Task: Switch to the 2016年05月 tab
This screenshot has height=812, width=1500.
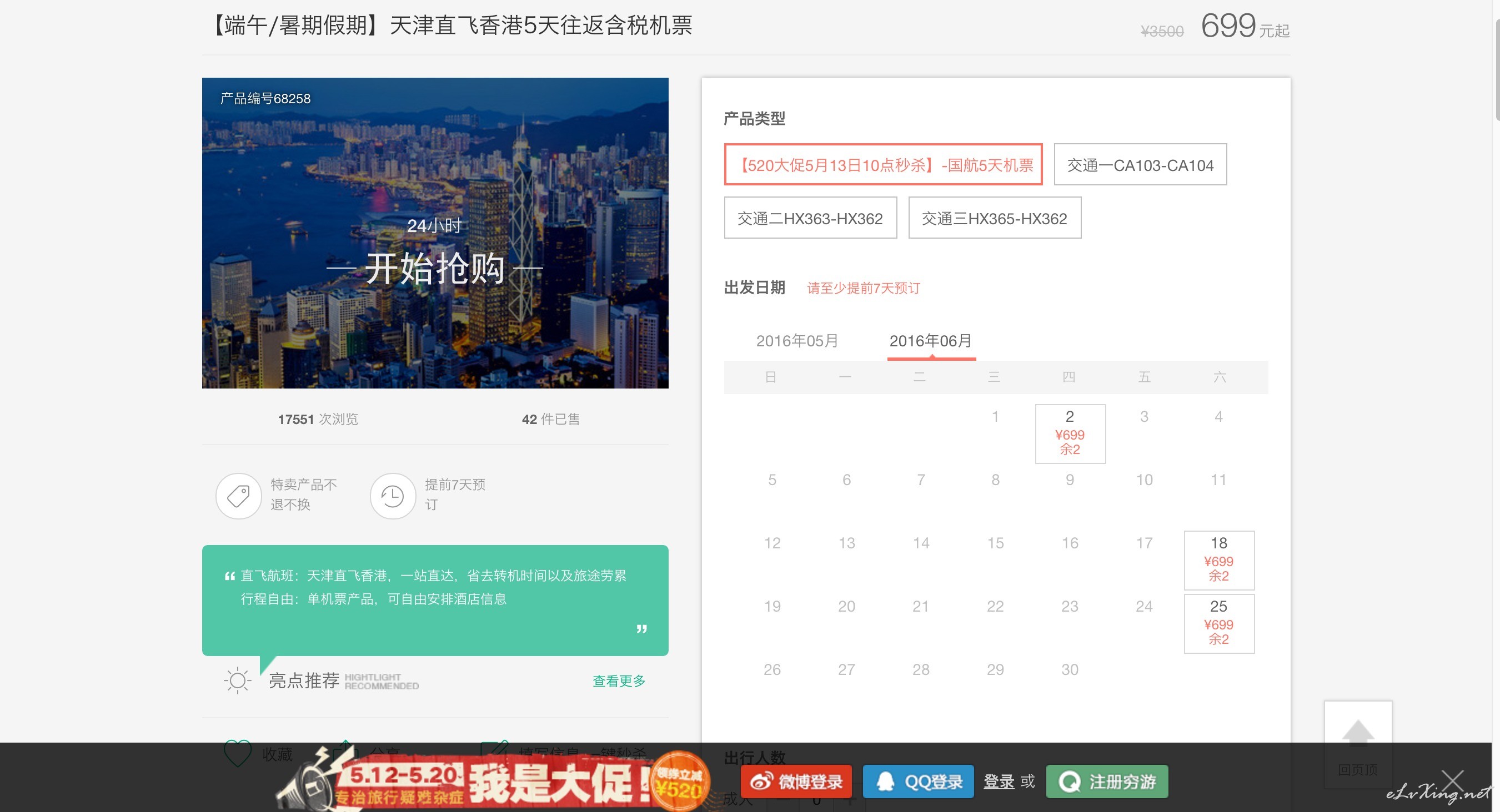Action: coord(797,341)
